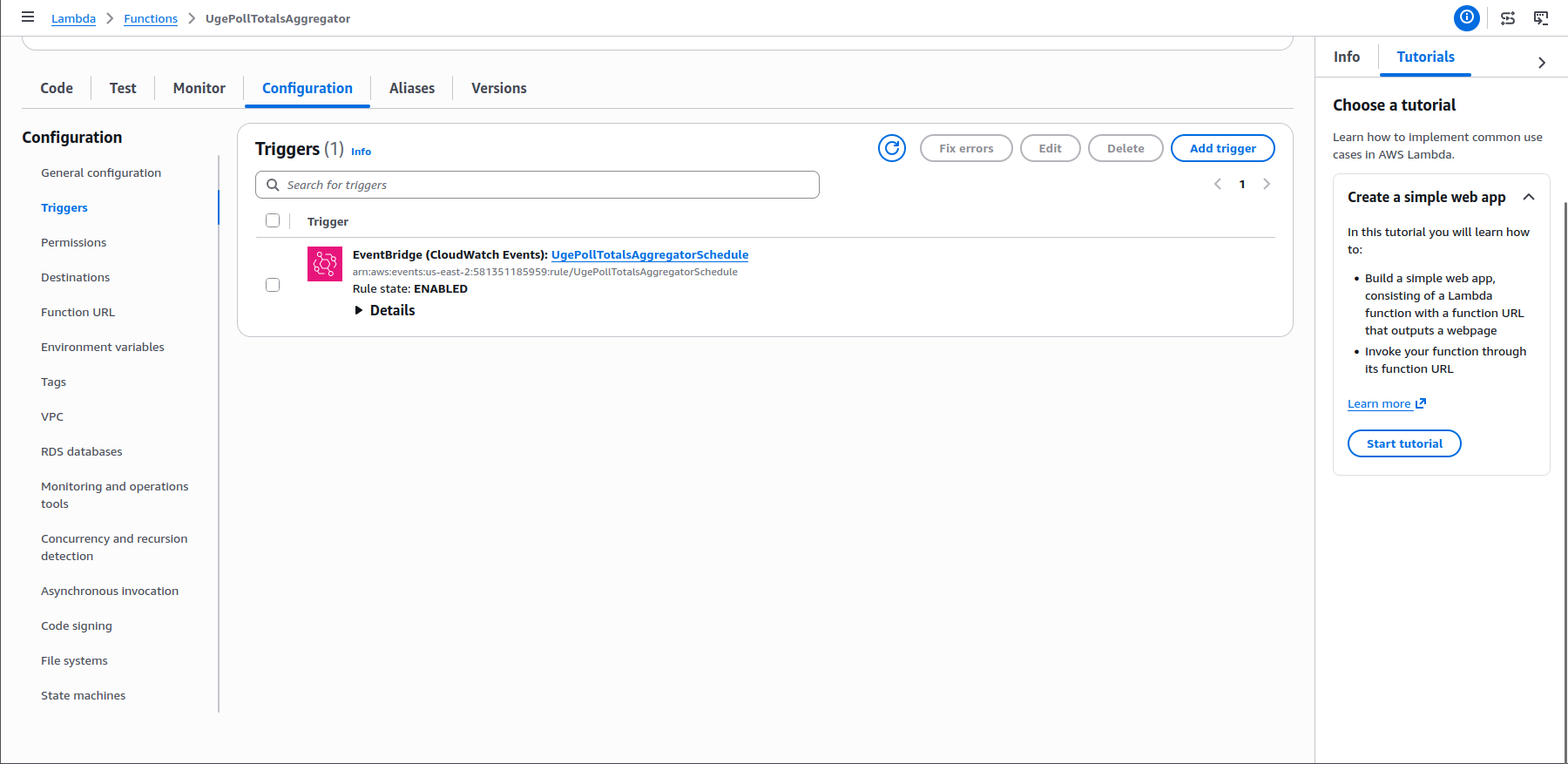Open General configuration settings
Image resolution: width=1568 pixels, height=764 pixels.
101,172
